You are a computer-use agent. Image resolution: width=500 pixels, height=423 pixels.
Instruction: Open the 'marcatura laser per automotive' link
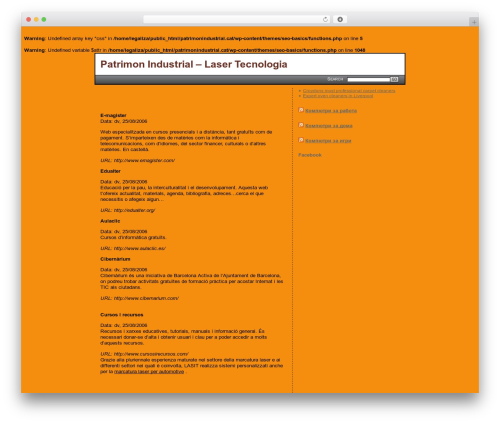[149, 372]
